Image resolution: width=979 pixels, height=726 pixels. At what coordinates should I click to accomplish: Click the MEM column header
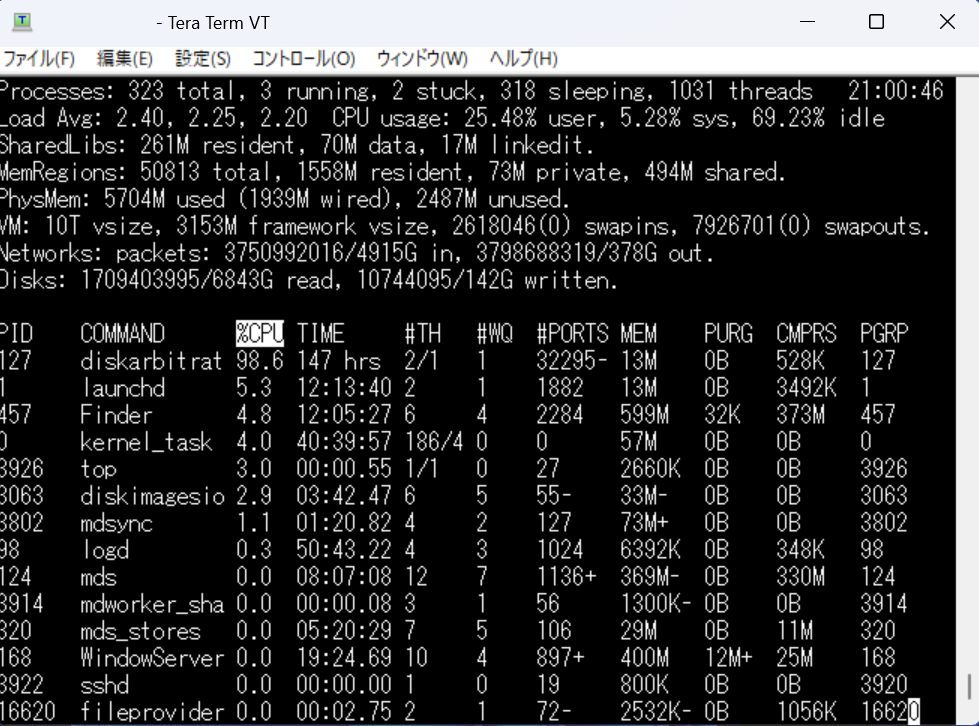(x=638, y=333)
